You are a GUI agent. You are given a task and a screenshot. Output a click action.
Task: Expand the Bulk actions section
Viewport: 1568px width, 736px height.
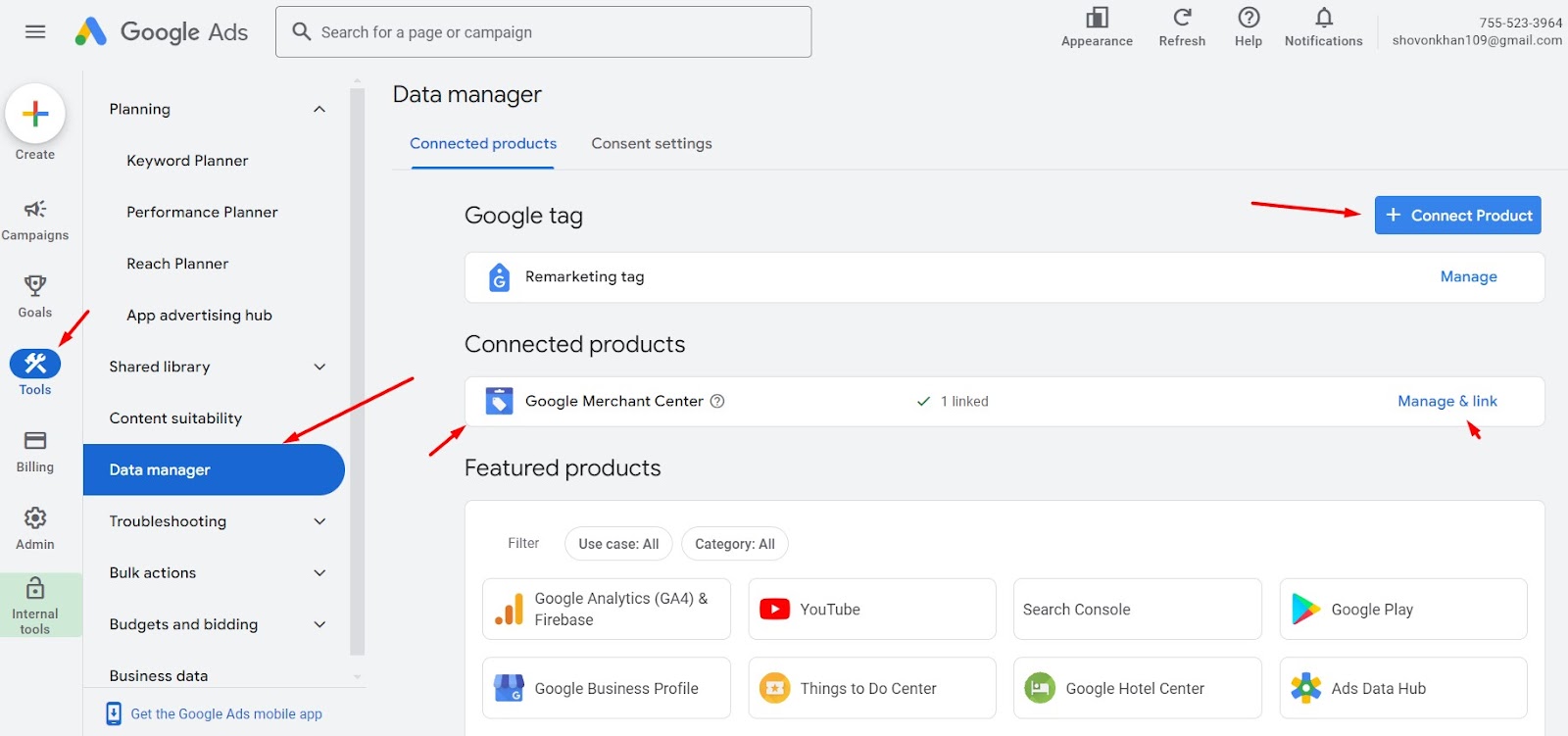319,572
